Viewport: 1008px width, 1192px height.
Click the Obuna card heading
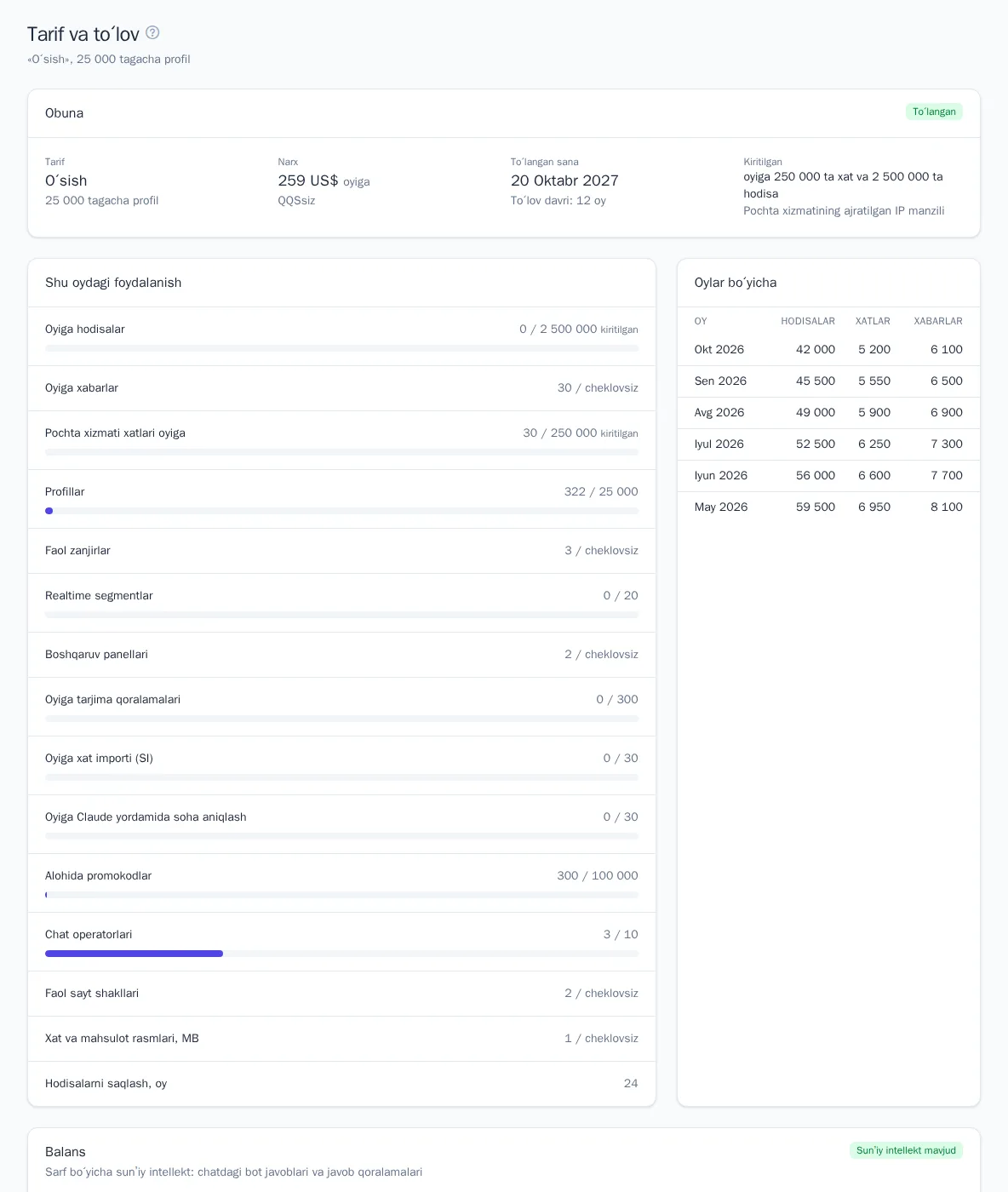[64, 113]
